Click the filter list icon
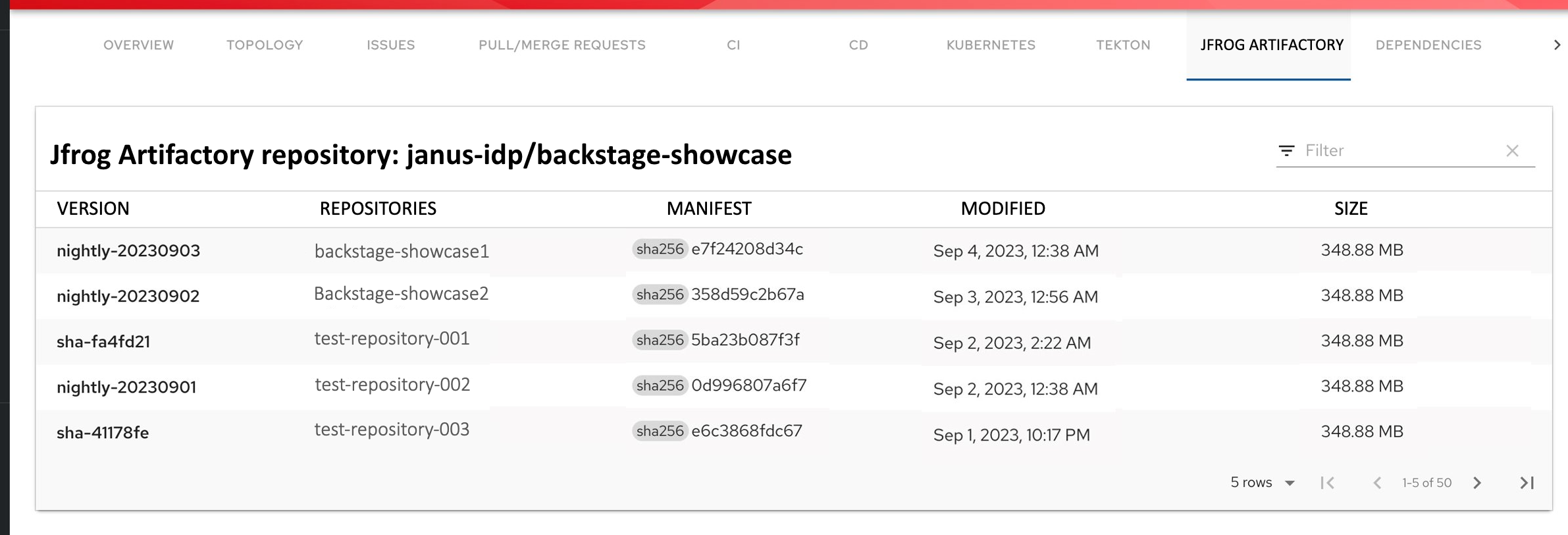 1286,151
